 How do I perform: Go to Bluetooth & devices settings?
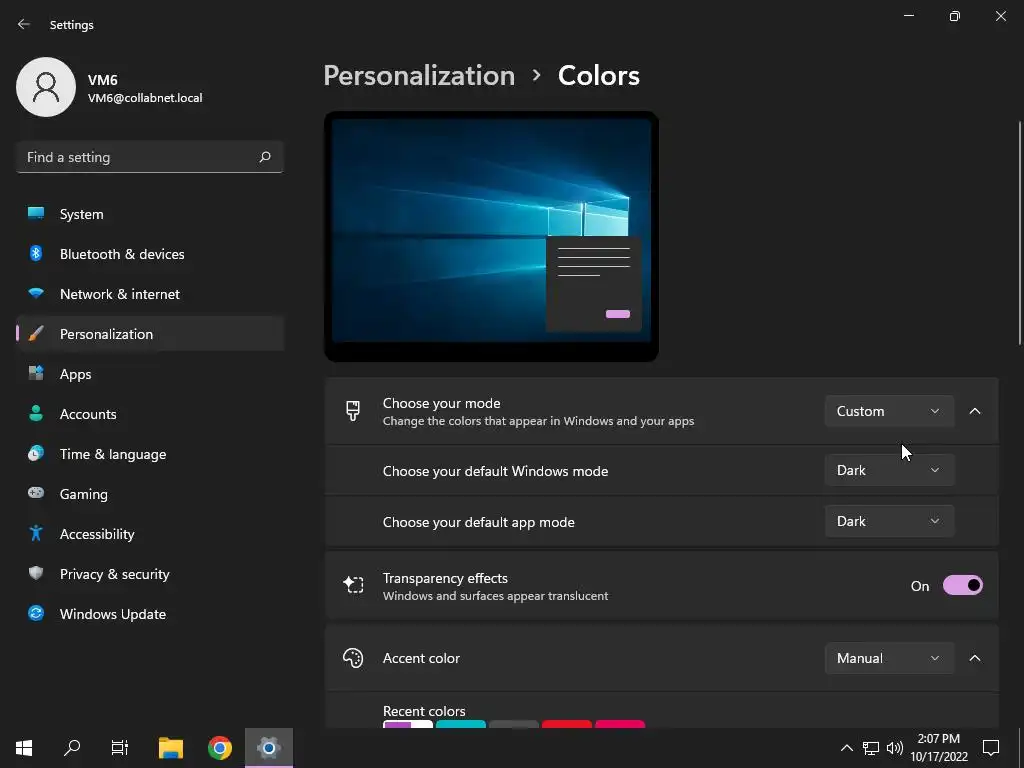coord(150,253)
